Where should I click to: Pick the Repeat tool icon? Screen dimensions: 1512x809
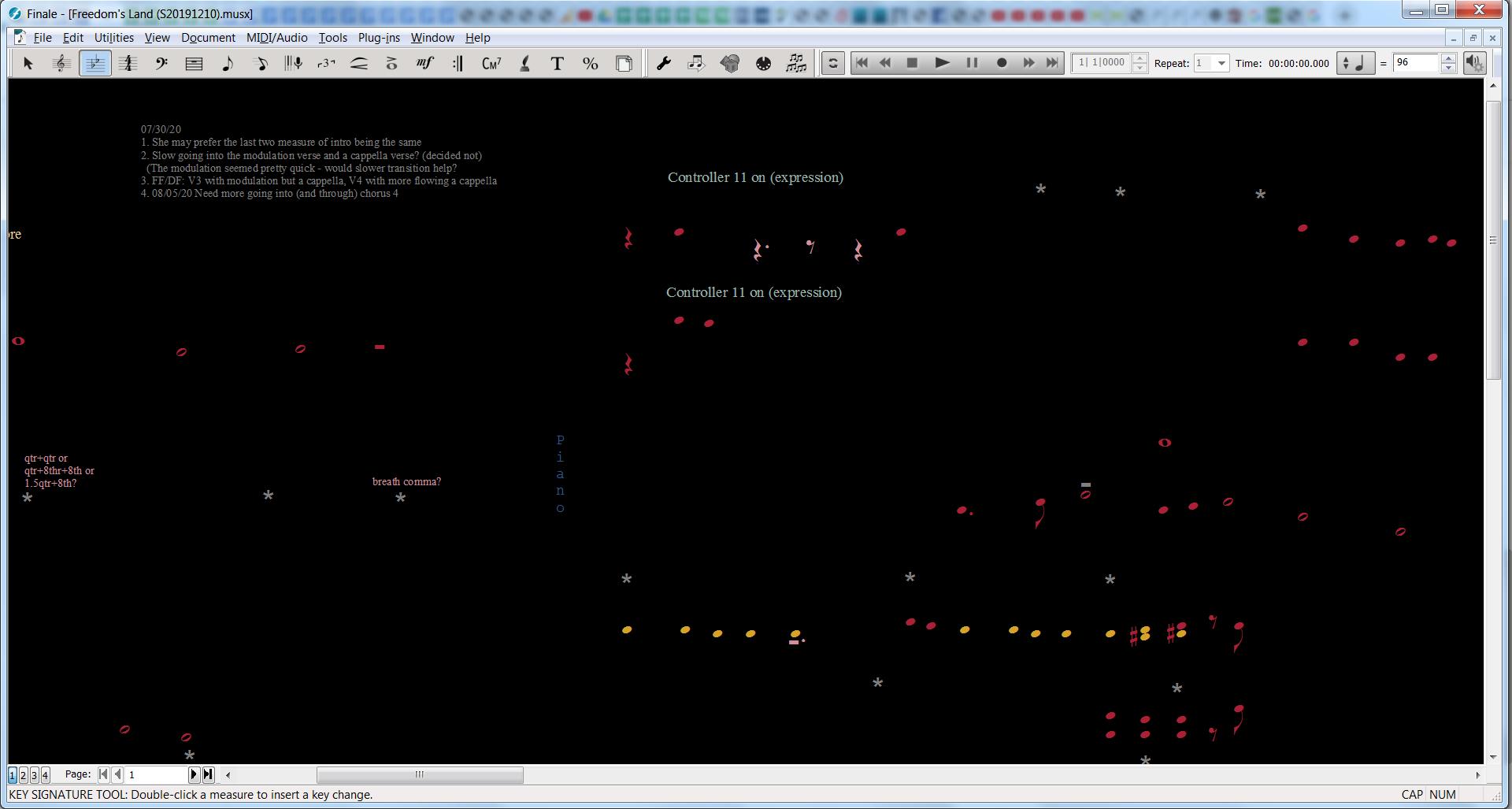(458, 64)
